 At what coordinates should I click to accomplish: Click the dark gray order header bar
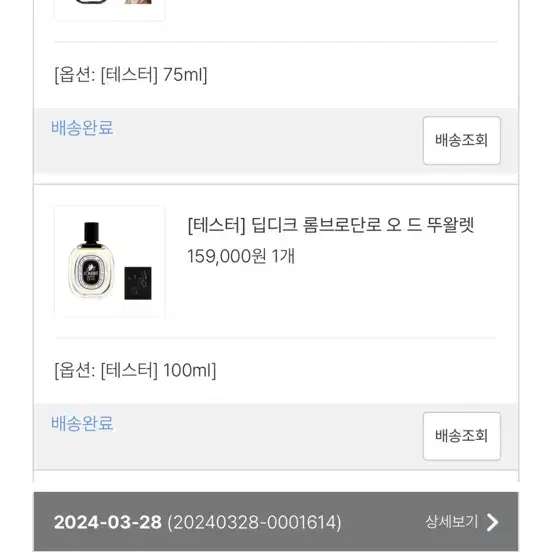276,522
